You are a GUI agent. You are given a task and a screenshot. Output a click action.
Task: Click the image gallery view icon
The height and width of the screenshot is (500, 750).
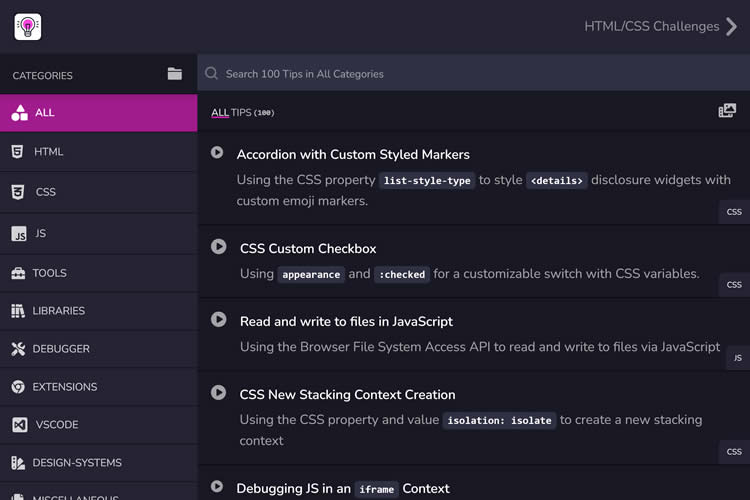pyautogui.click(x=727, y=111)
